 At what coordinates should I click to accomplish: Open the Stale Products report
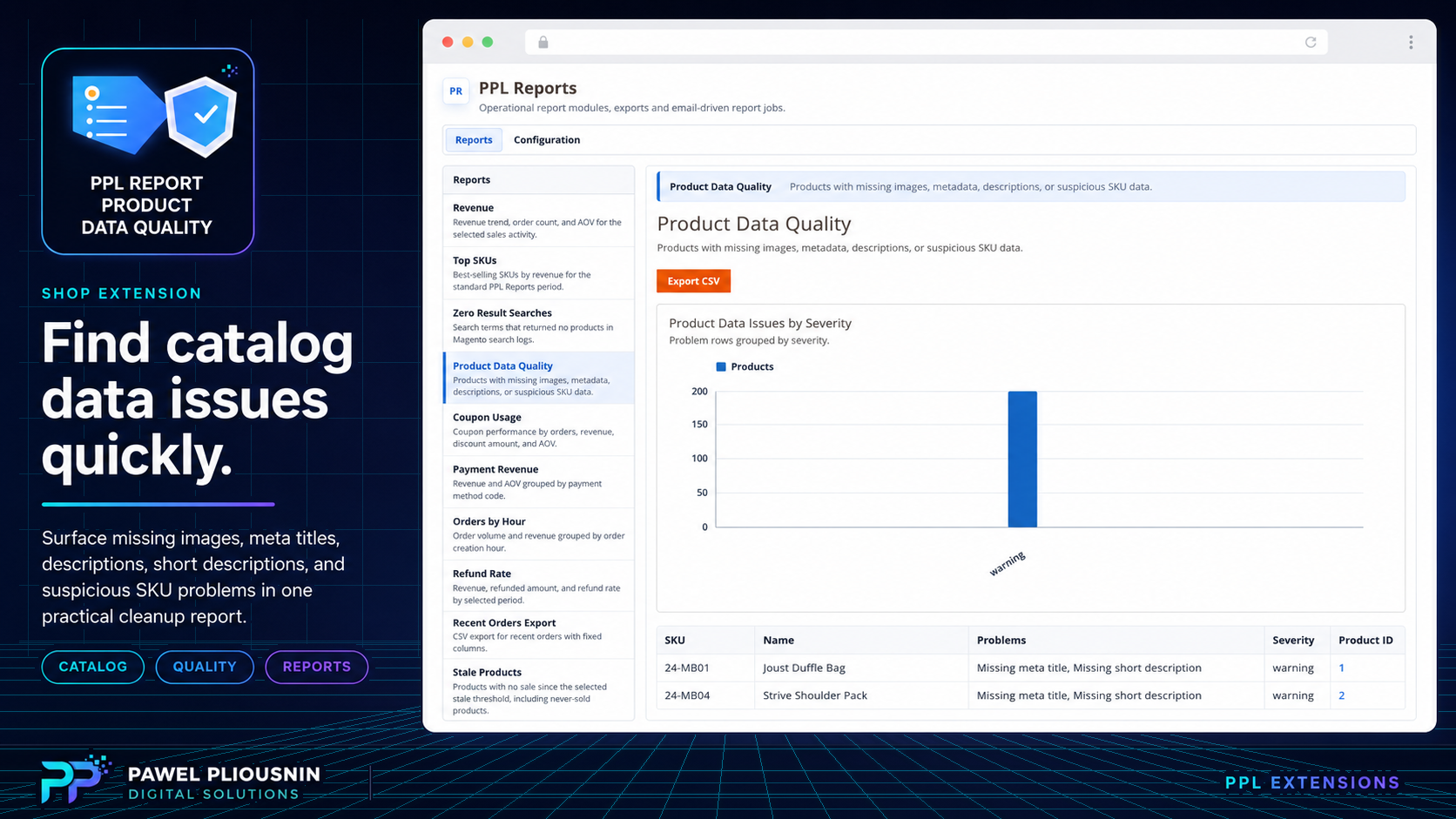[x=539, y=690]
